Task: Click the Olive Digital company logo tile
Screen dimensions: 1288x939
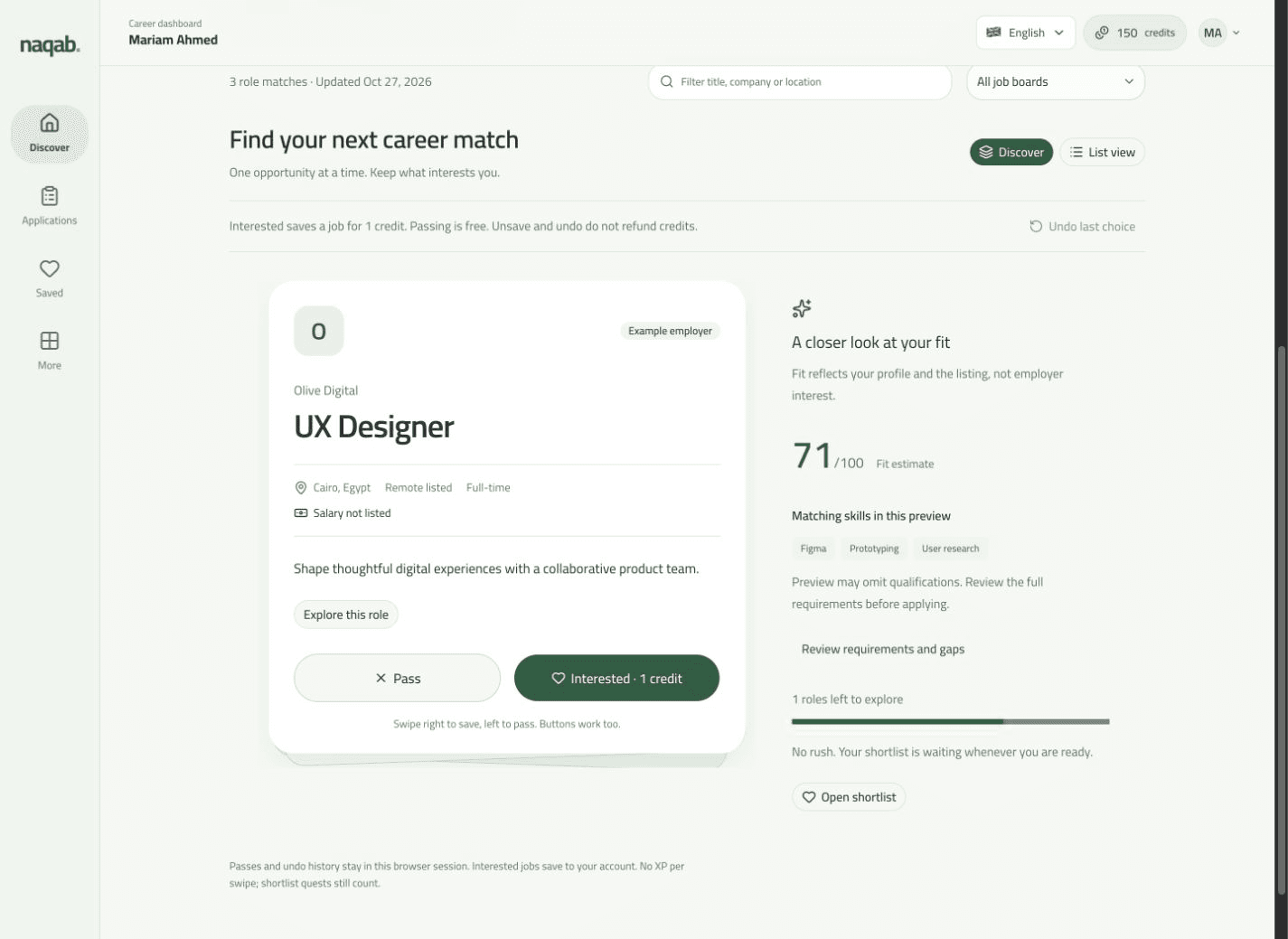Action: coord(319,331)
